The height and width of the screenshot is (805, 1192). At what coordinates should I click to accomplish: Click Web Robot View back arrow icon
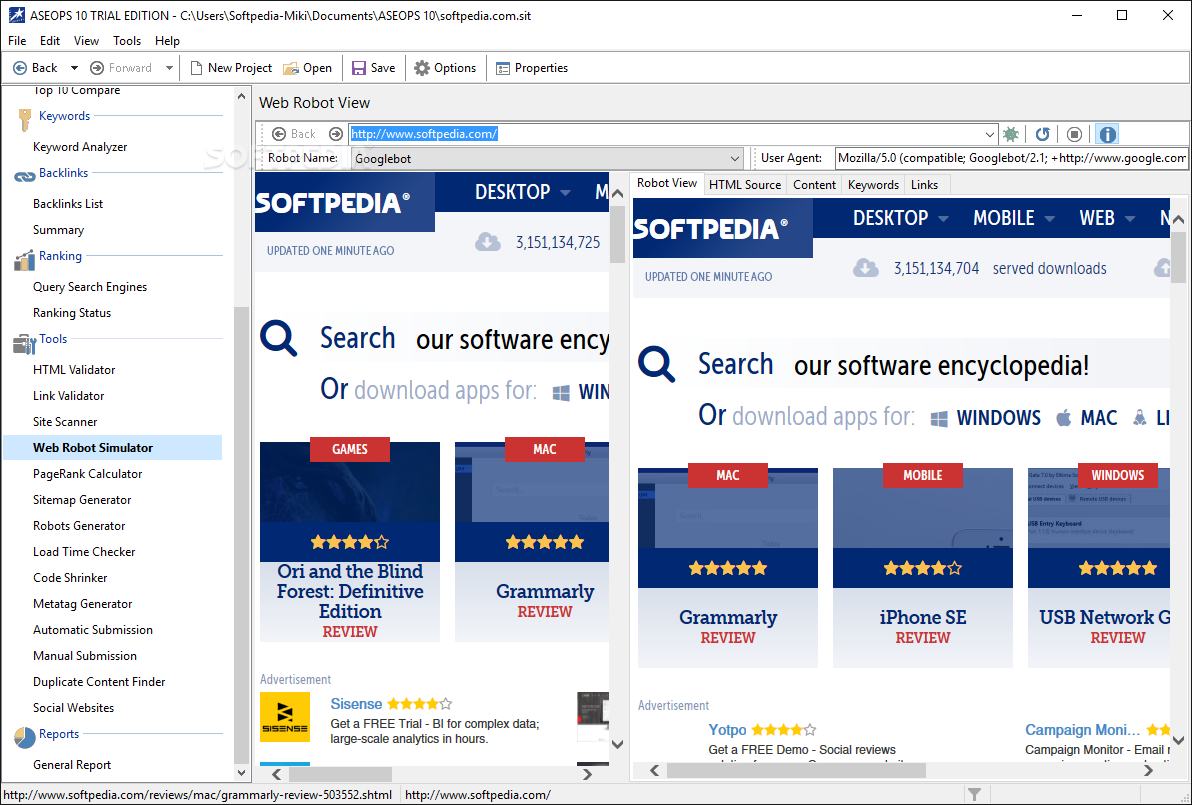(x=279, y=134)
